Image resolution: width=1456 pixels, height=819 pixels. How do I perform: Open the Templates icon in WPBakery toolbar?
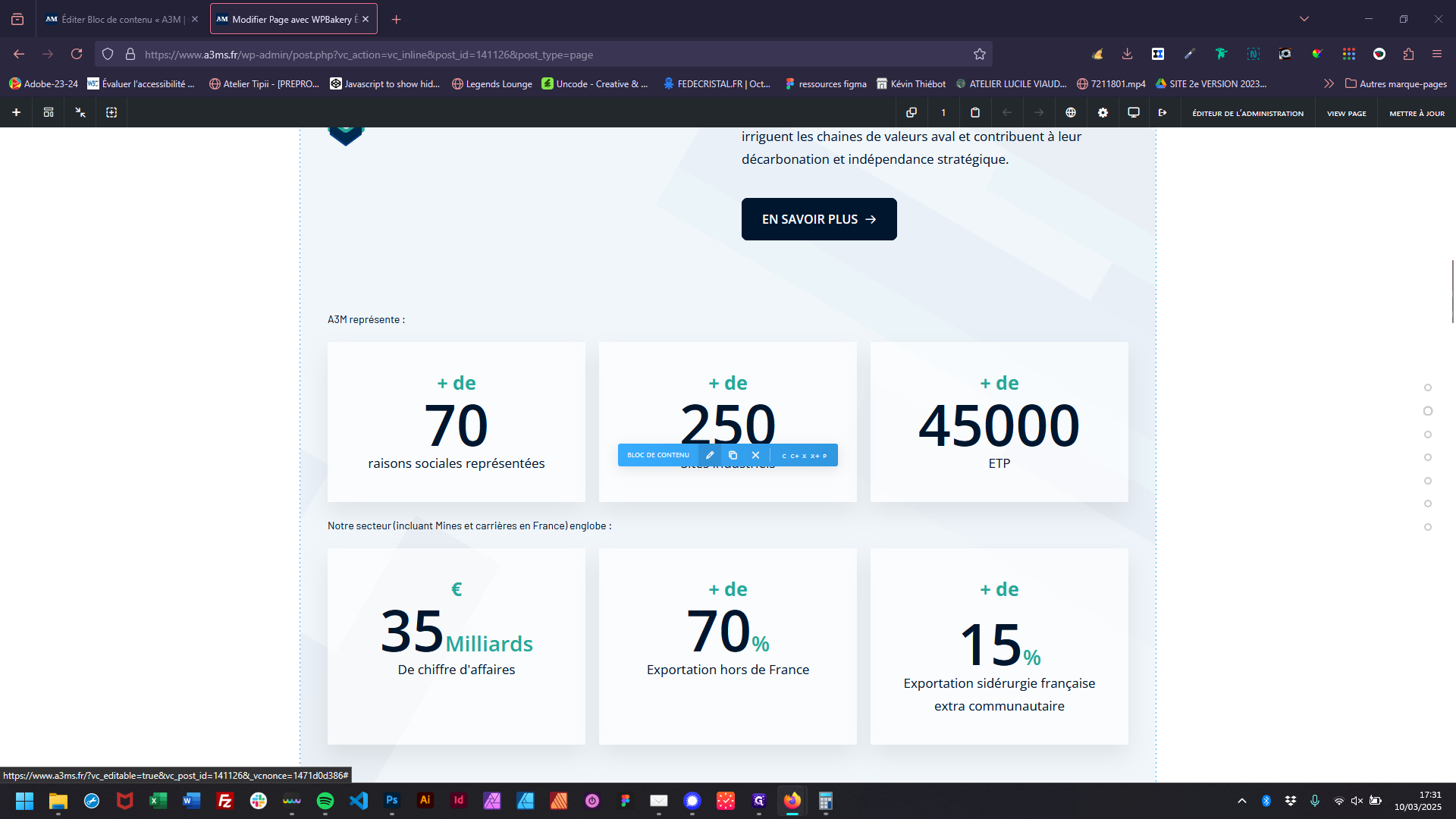(49, 112)
